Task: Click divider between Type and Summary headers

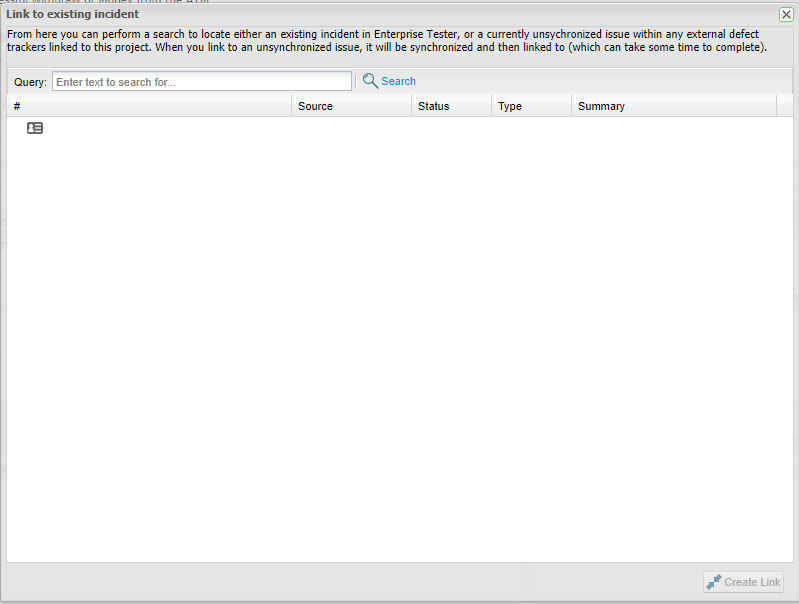Action: [x=572, y=106]
